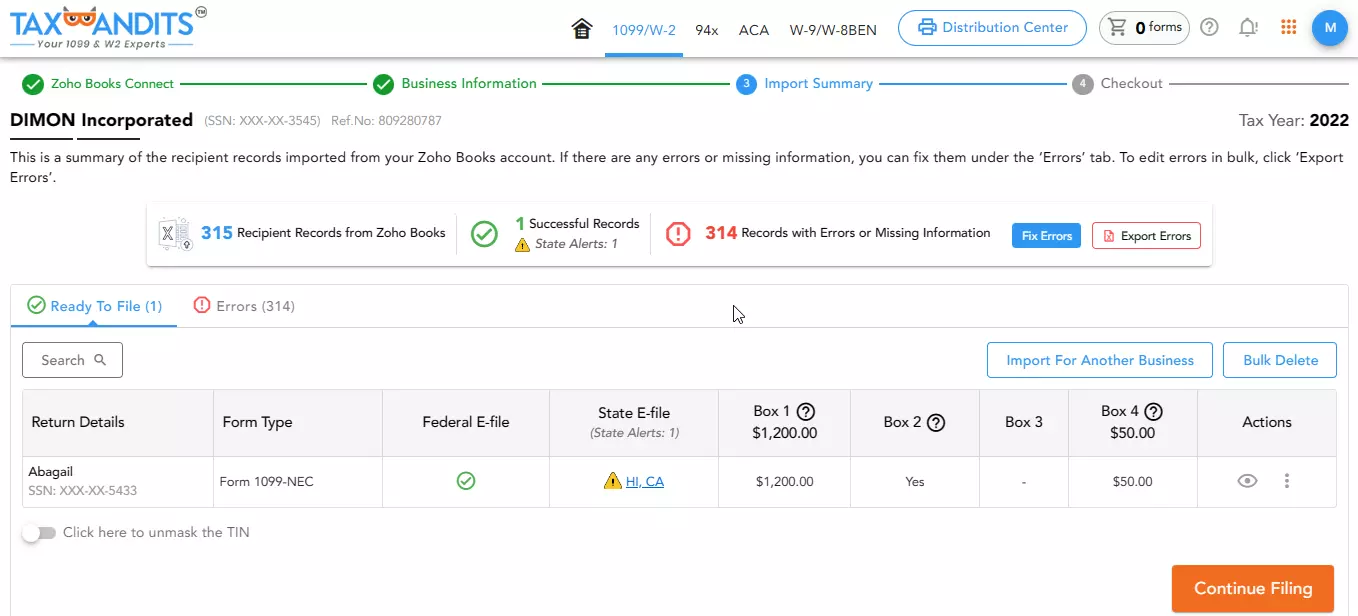Click the Federal E-file green check for Abagail
Image resolution: width=1358 pixels, height=616 pixels.
coord(466,481)
